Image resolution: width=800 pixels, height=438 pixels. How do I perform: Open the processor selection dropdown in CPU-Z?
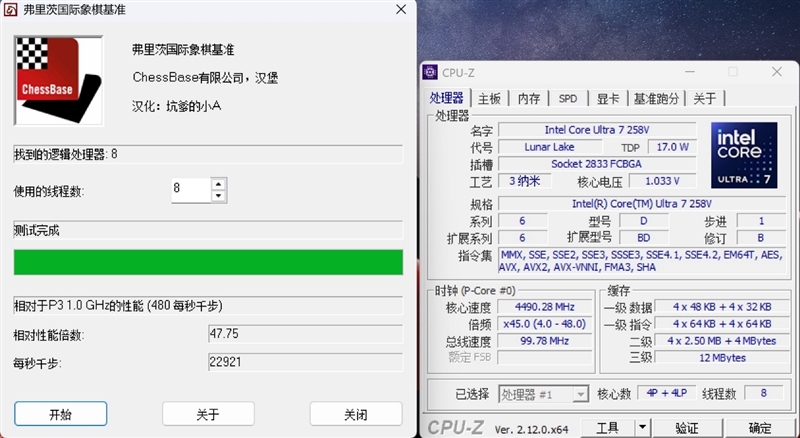[x=542, y=394]
